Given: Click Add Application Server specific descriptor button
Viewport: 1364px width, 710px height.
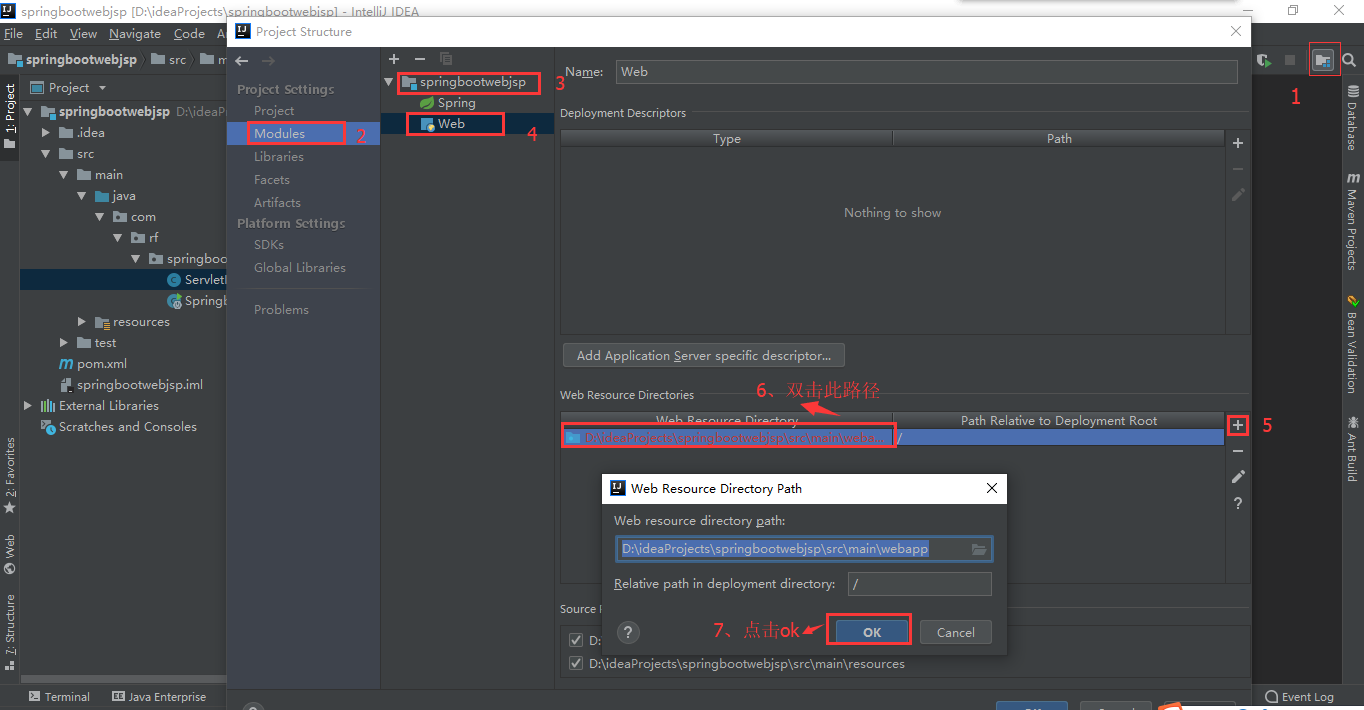Looking at the screenshot, I should click(704, 355).
